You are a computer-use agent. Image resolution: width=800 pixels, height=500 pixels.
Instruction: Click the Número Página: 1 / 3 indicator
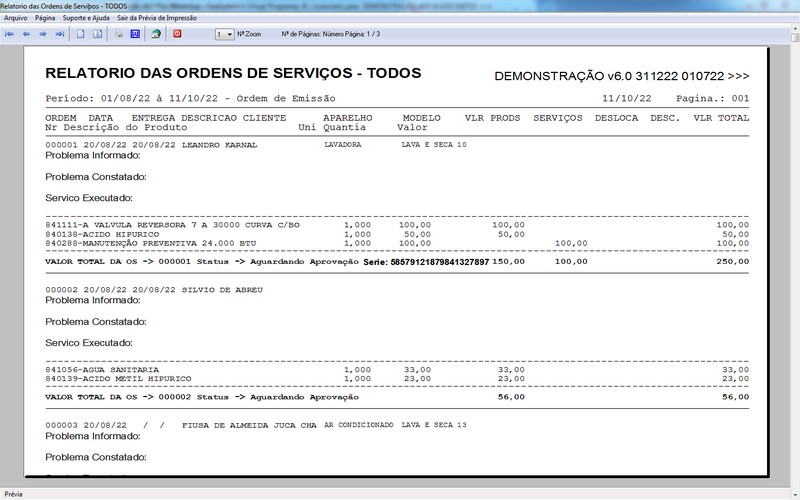(x=352, y=34)
